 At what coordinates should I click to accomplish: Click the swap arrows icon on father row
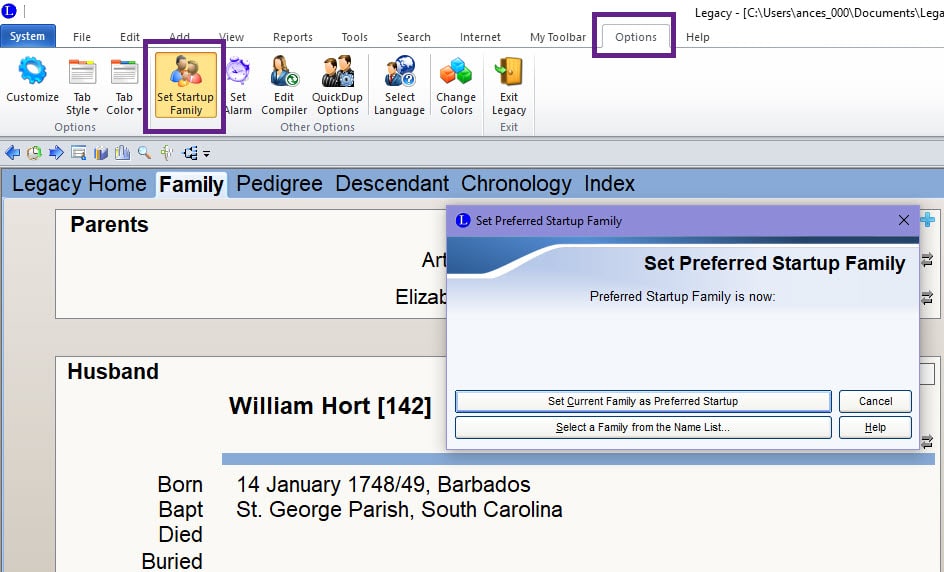click(x=927, y=260)
